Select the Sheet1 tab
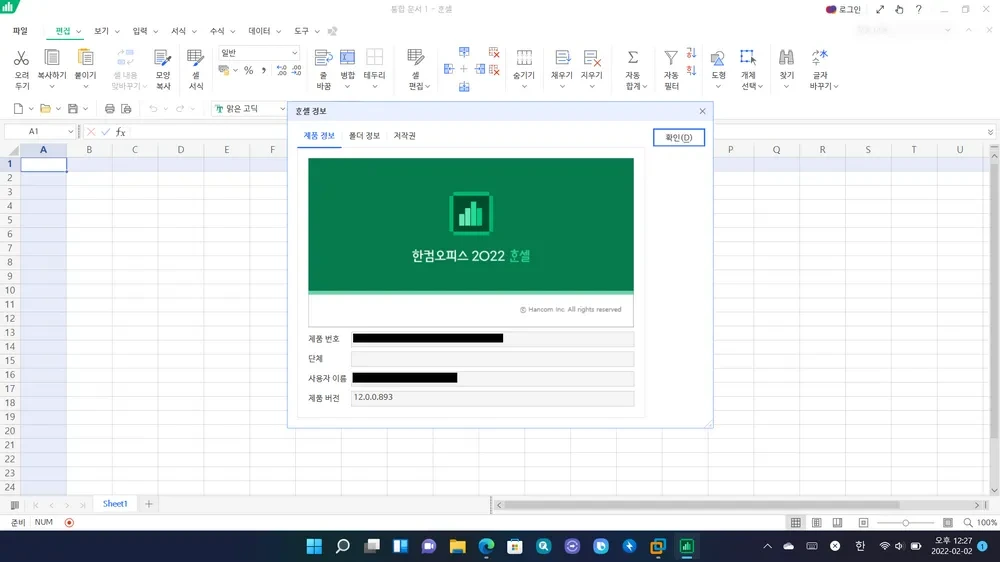 click(115, 504)
